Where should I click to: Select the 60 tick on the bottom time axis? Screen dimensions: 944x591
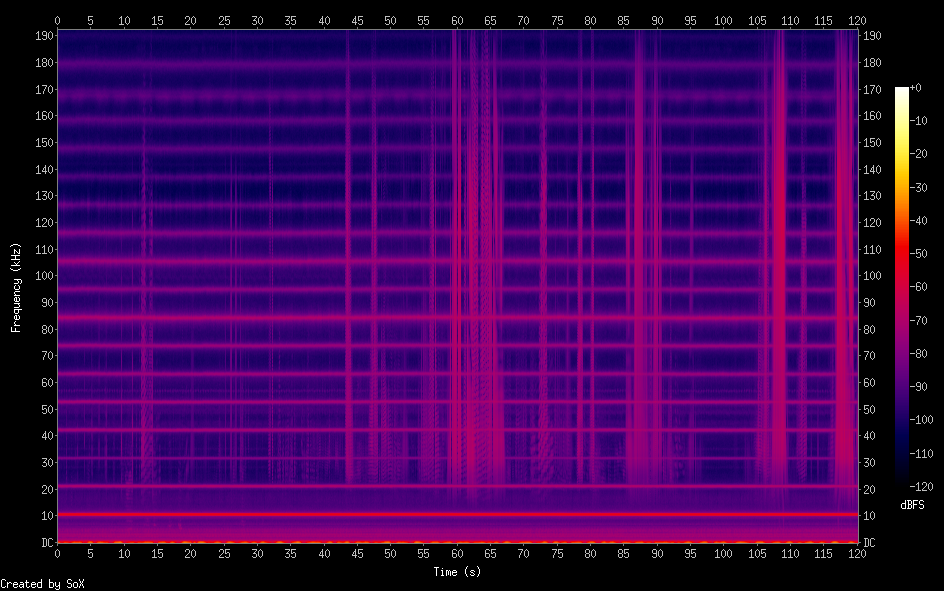457,553
